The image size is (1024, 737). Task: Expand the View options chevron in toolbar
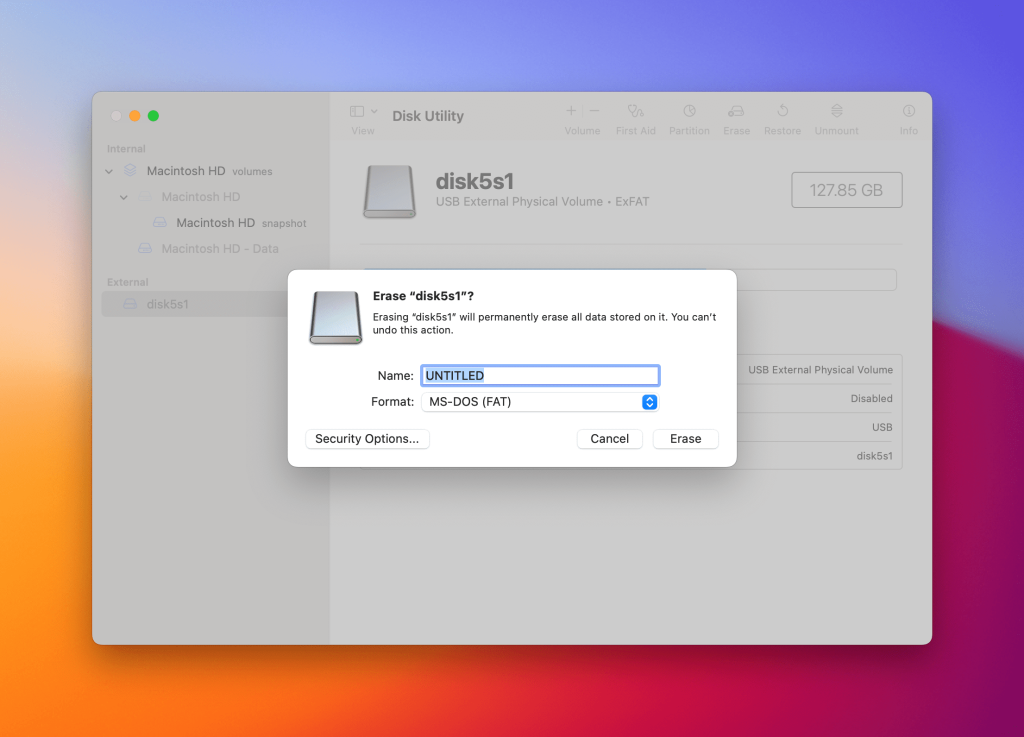[374, 112]
